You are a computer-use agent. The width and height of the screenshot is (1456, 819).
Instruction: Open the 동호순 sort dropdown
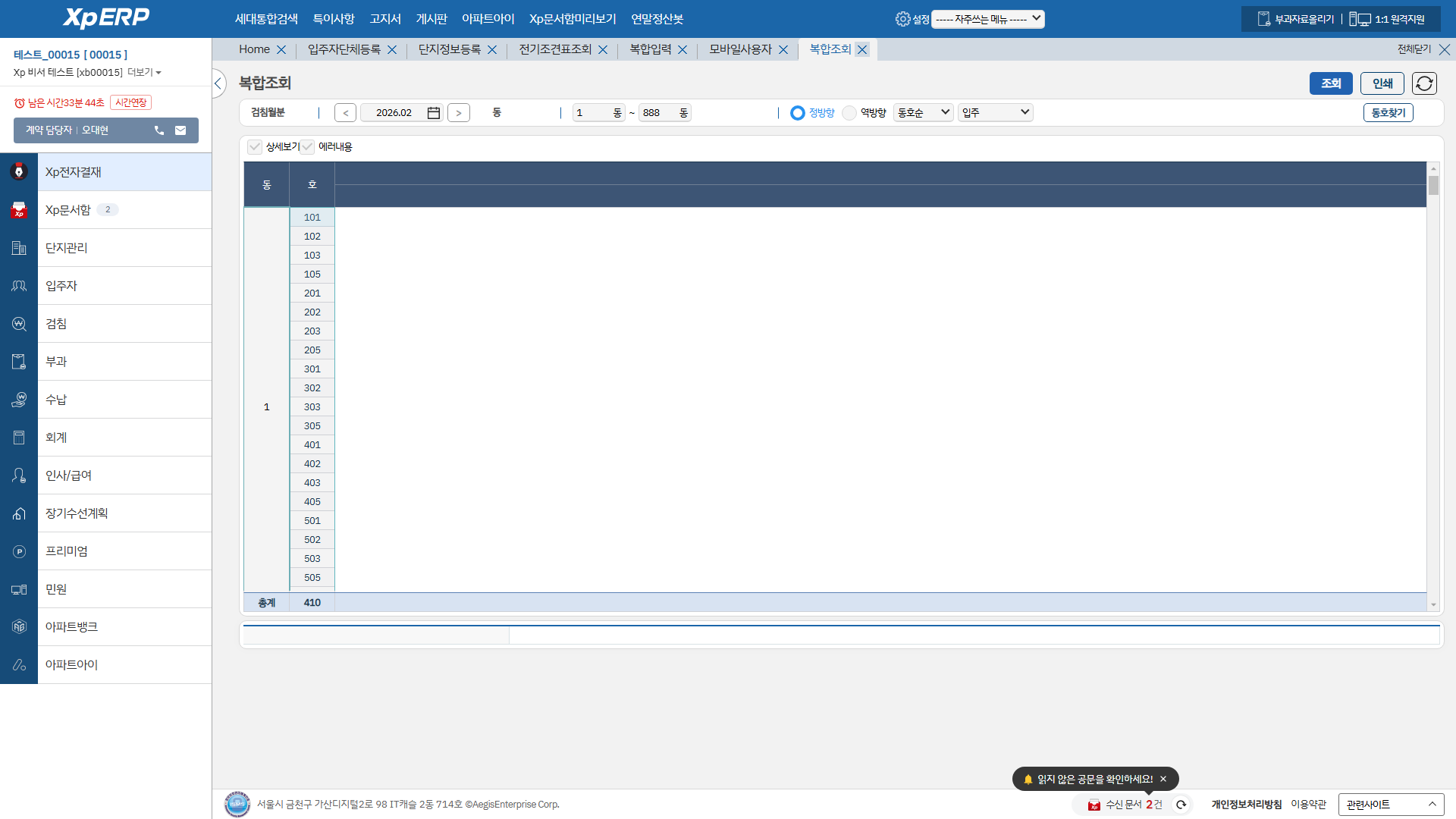[923, 113]
